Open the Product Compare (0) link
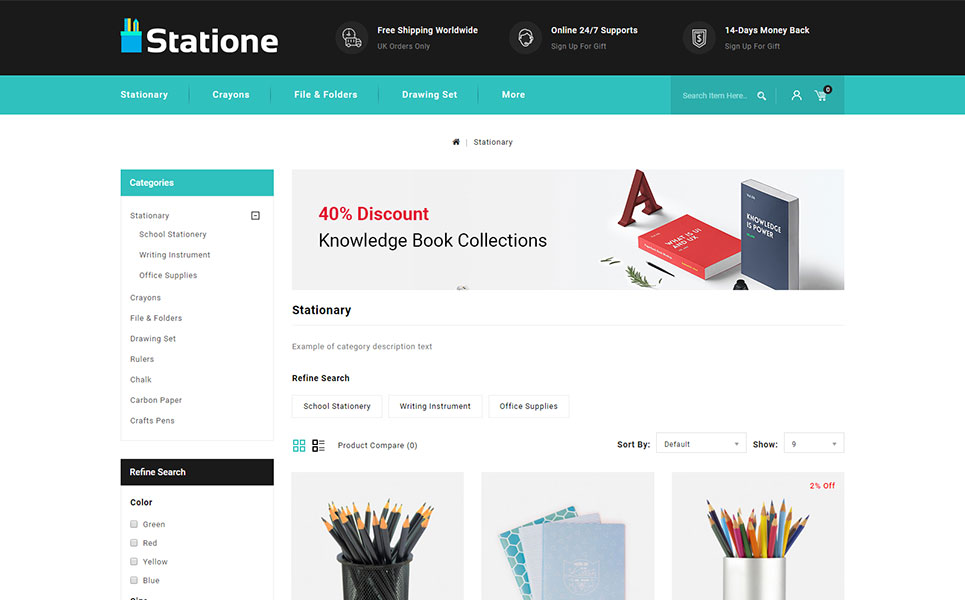Screen dimensions: 965x600 click(377, 446)
